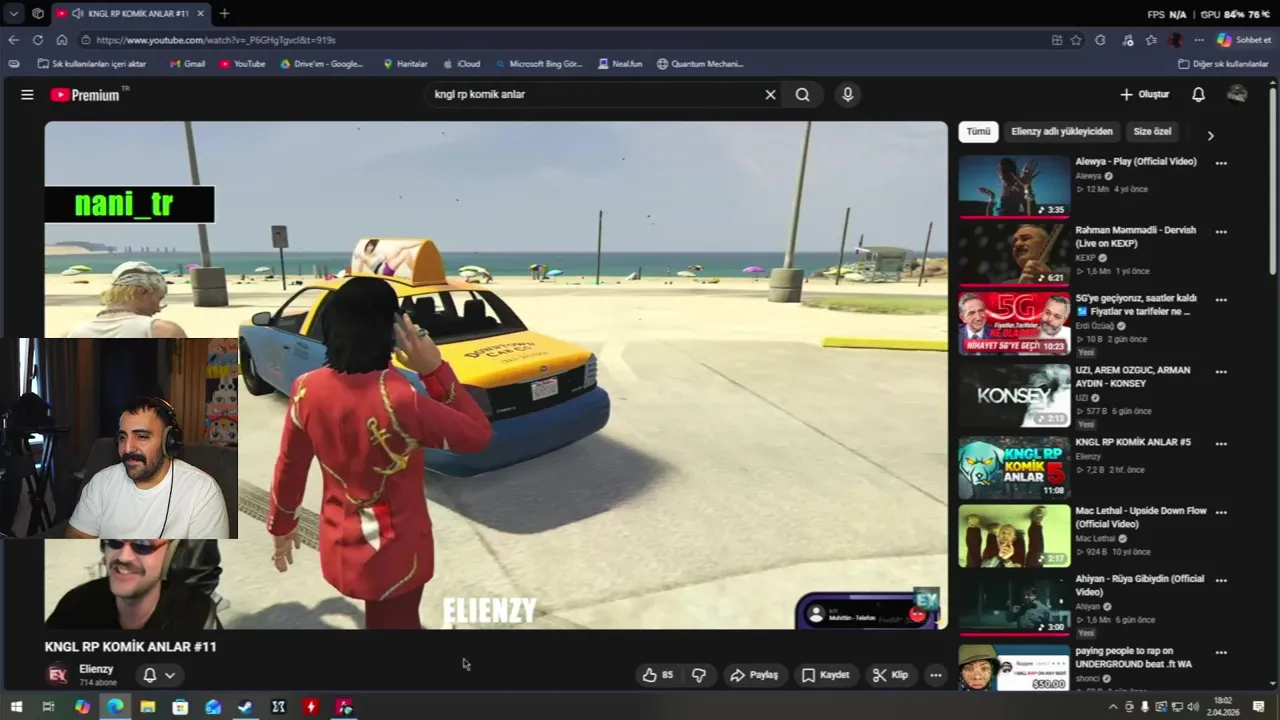Run search with the magnifier button
The image size is (1280, 720).
802,95
